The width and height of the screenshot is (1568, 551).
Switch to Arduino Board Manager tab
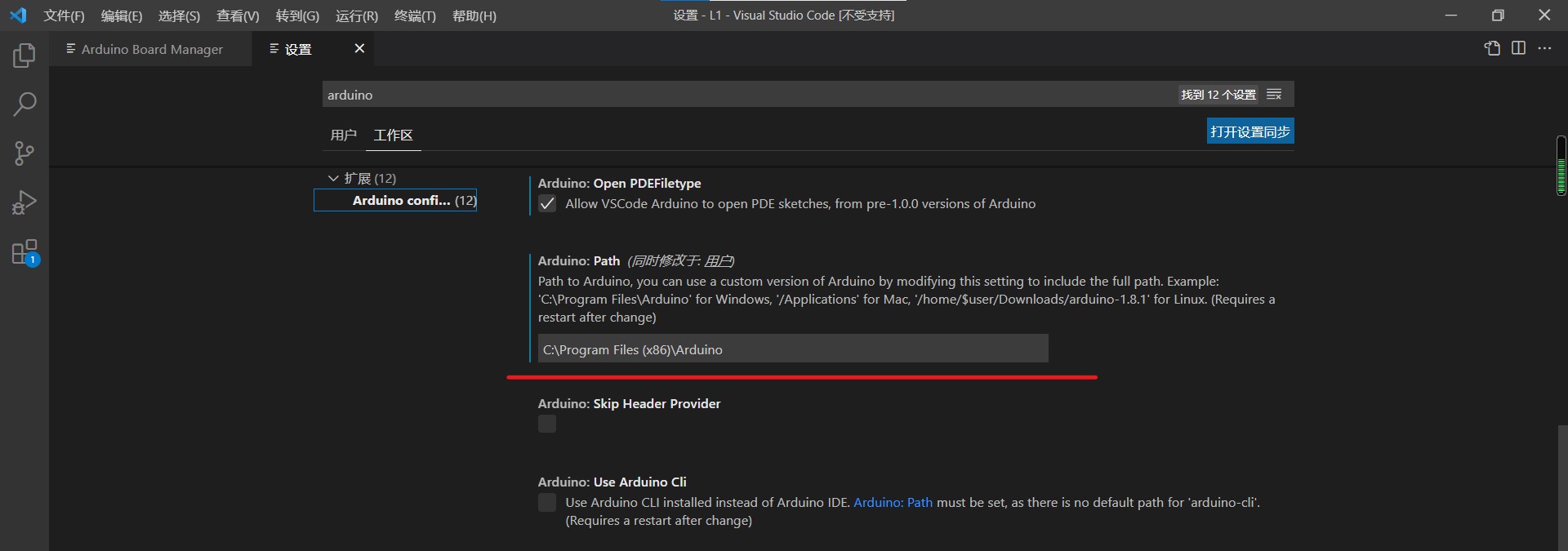(x=150, y=49)
